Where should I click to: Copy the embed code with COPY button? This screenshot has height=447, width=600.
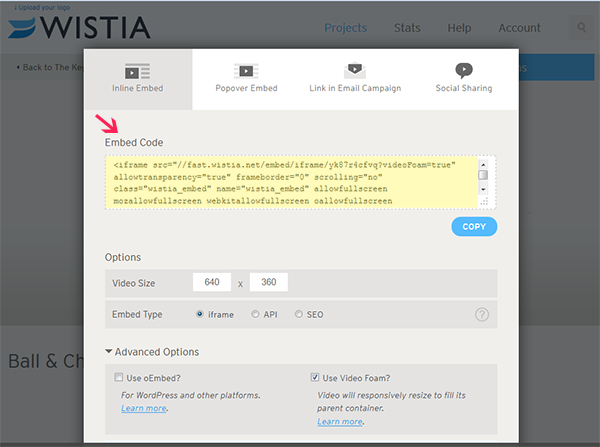pyautogui.click(x=474, y=227)
